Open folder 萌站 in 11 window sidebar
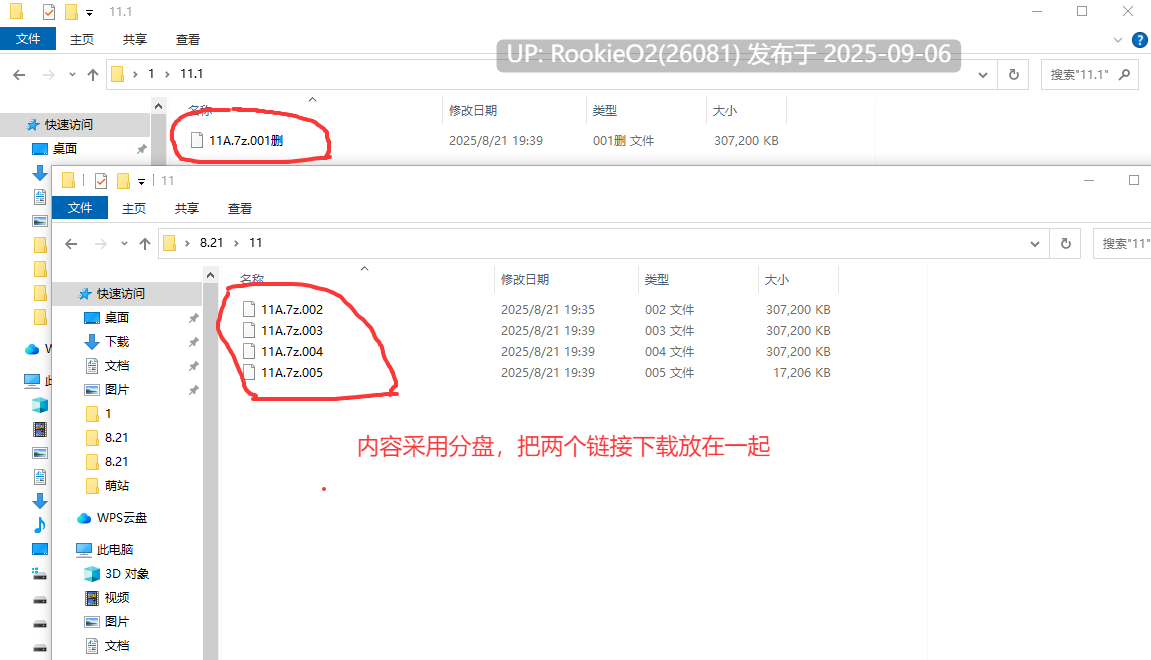1151x660 pixels. tap(117, 486)
